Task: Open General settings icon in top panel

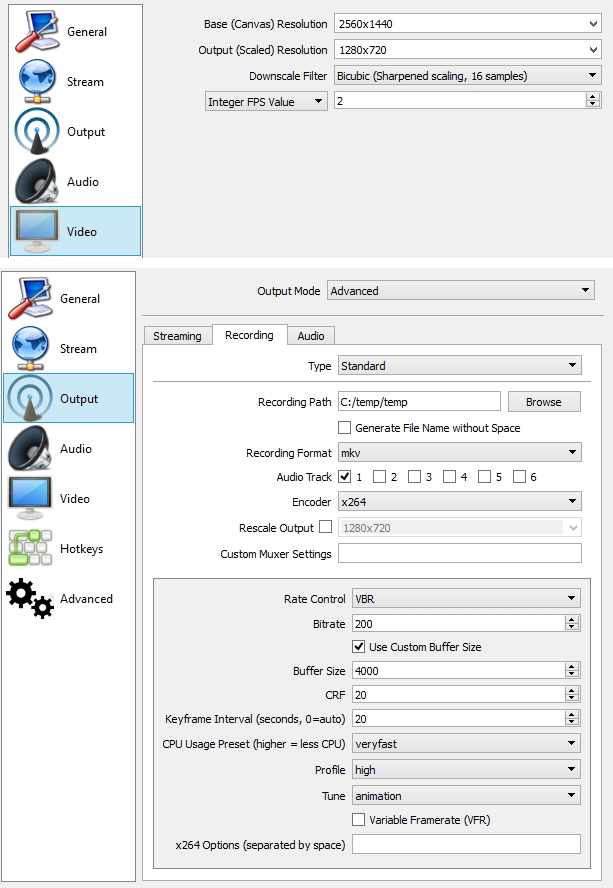Action: (37, 32)
